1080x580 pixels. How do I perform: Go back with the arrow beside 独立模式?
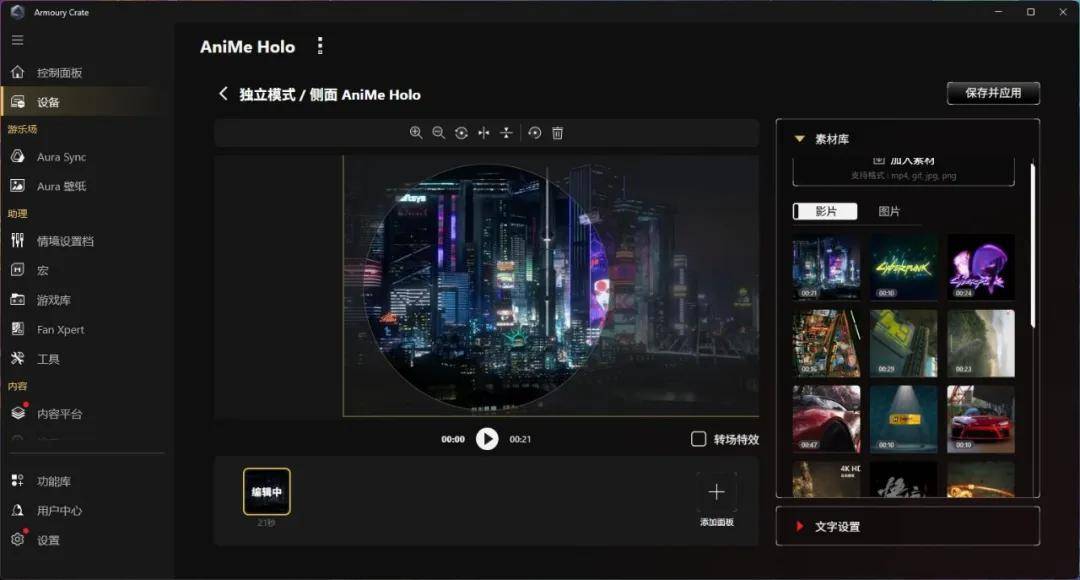[223, 94]
